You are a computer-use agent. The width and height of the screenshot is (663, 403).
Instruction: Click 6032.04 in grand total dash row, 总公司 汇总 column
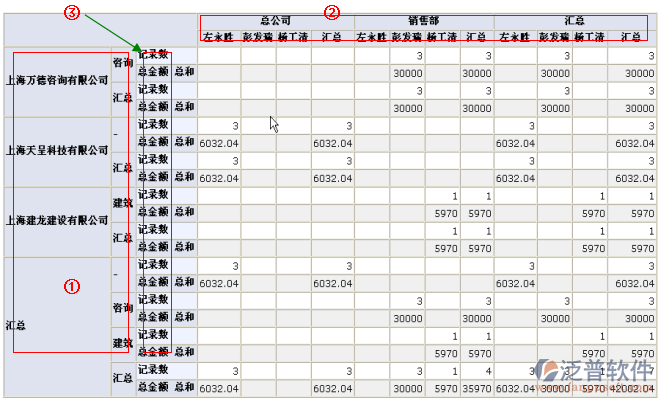[333, 284]
